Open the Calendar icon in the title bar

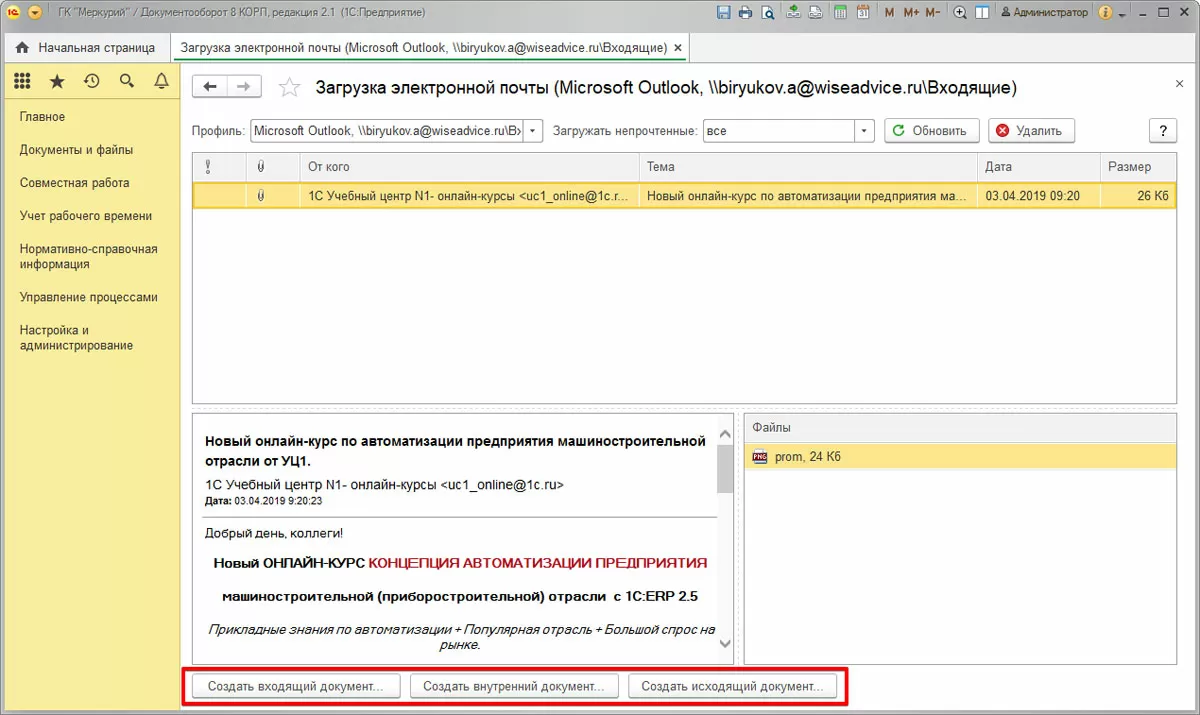click(x=862, y=13)
